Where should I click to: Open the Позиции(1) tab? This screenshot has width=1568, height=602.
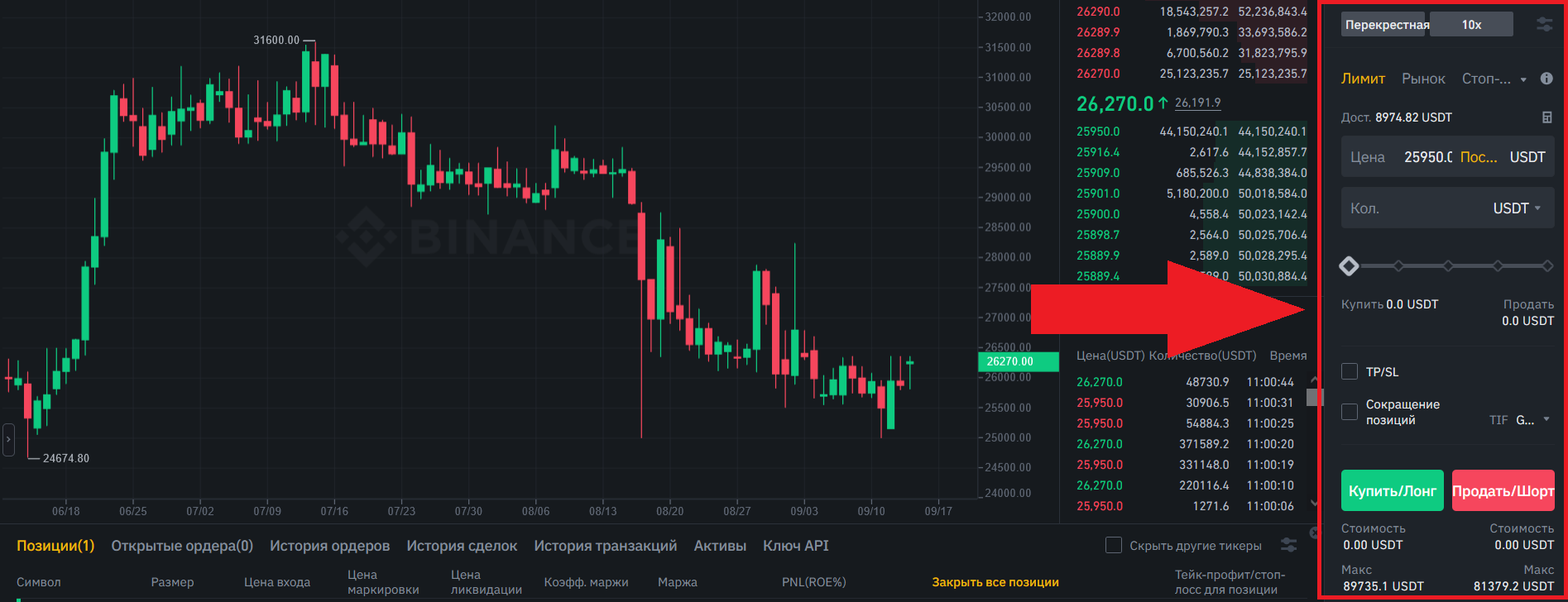[x=55, y=546]
